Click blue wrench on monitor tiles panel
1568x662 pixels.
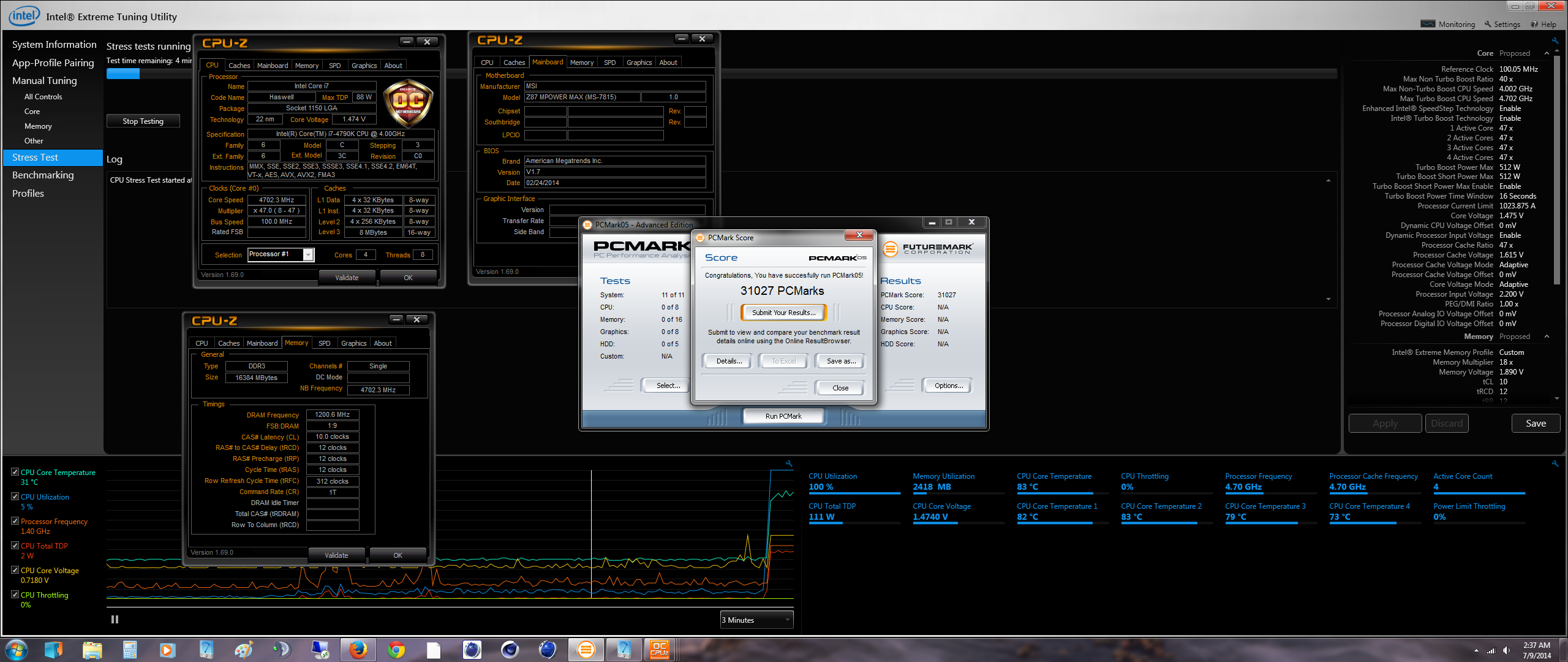tap(1555, 463)
